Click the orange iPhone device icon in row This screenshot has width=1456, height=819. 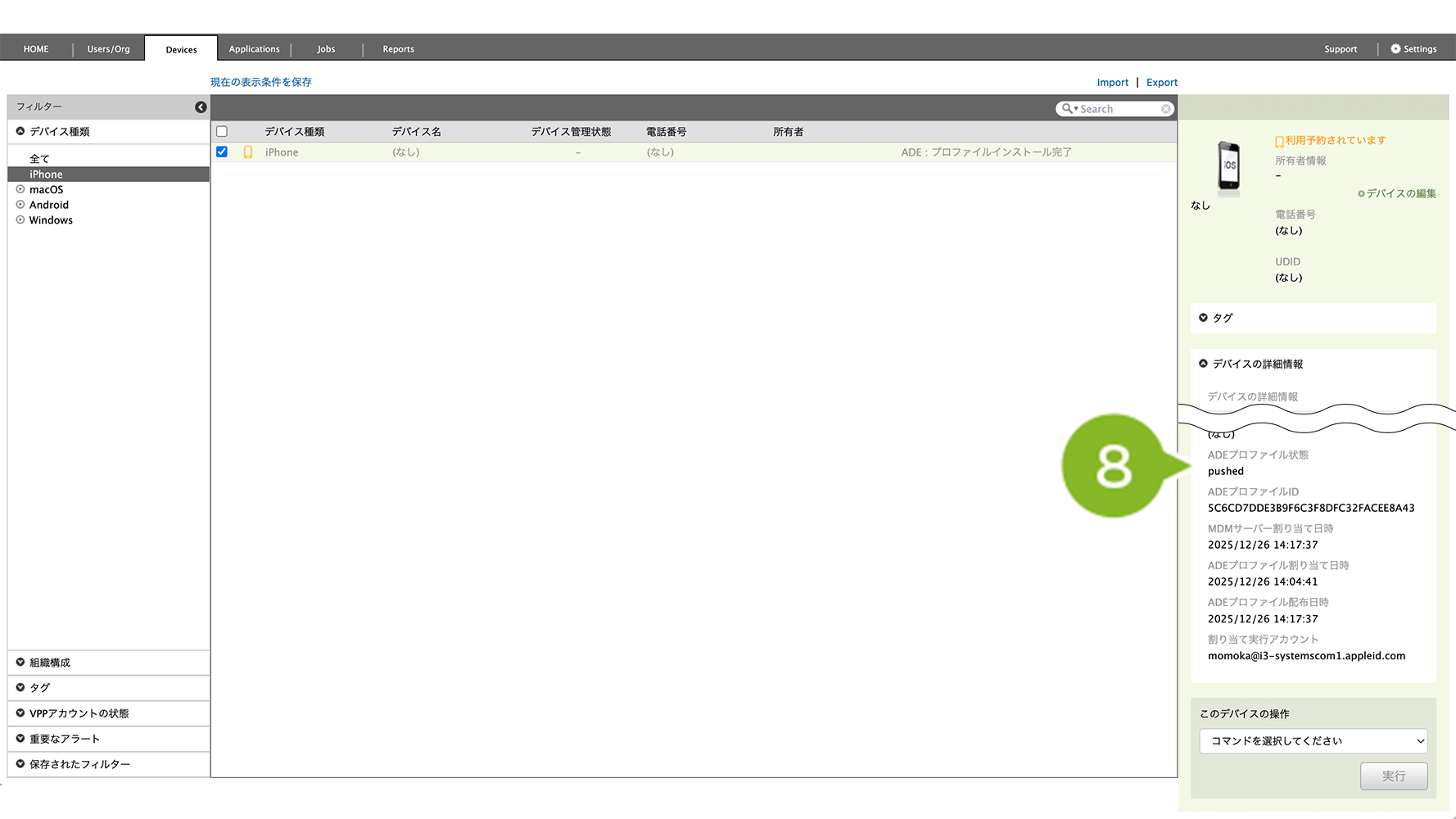click(x=248, y=152)
